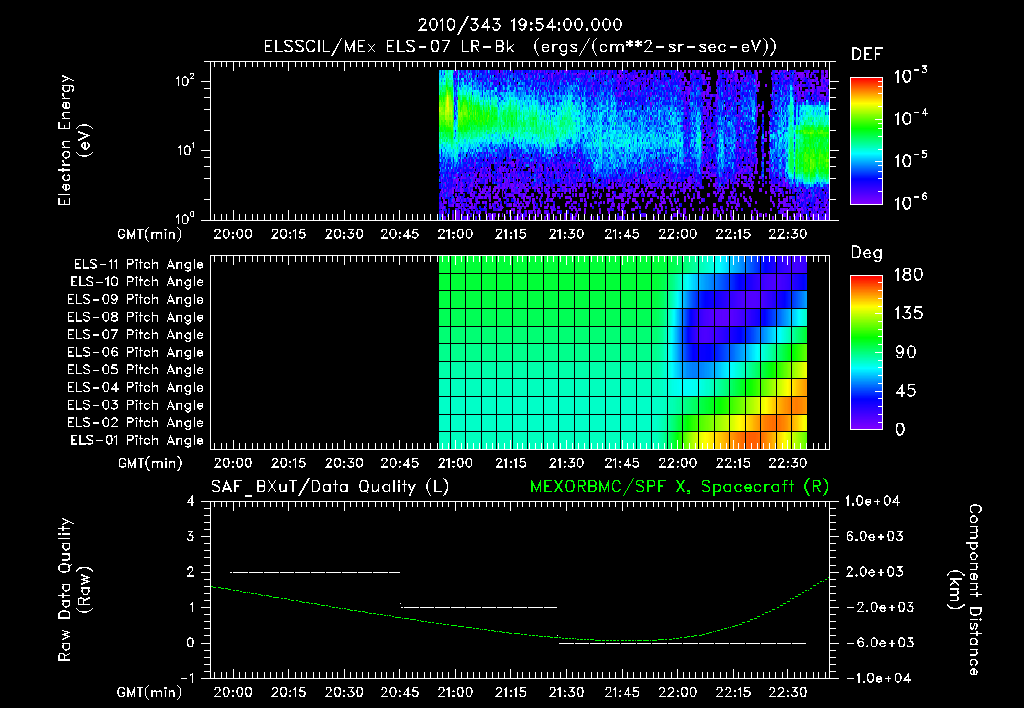
Task: Click GMT(min) label under bottom panel
Action: [x=150, y=692]
